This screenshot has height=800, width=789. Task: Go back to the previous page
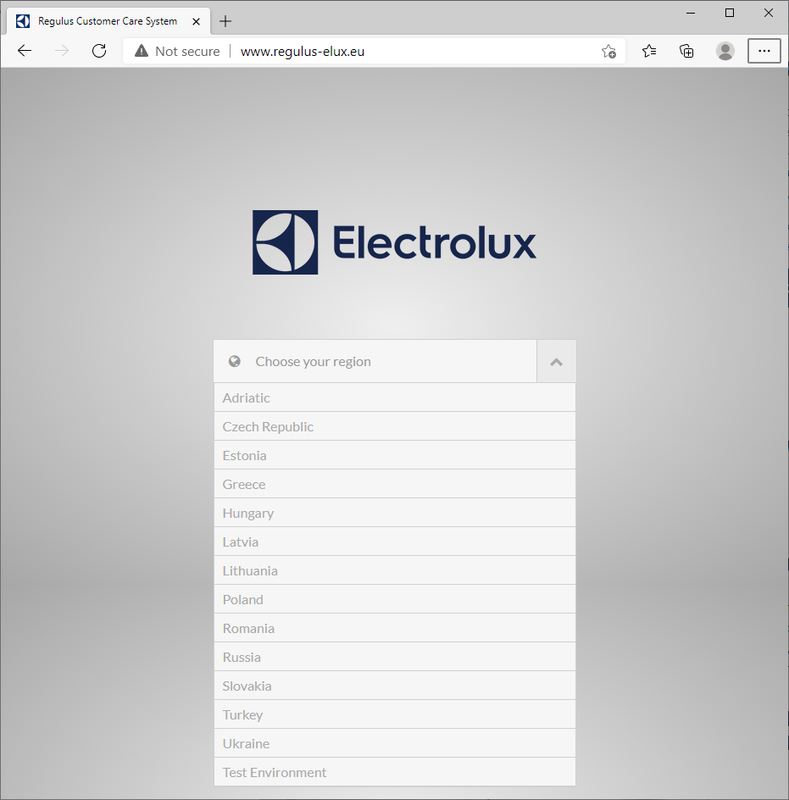click(x=24, y=51)
